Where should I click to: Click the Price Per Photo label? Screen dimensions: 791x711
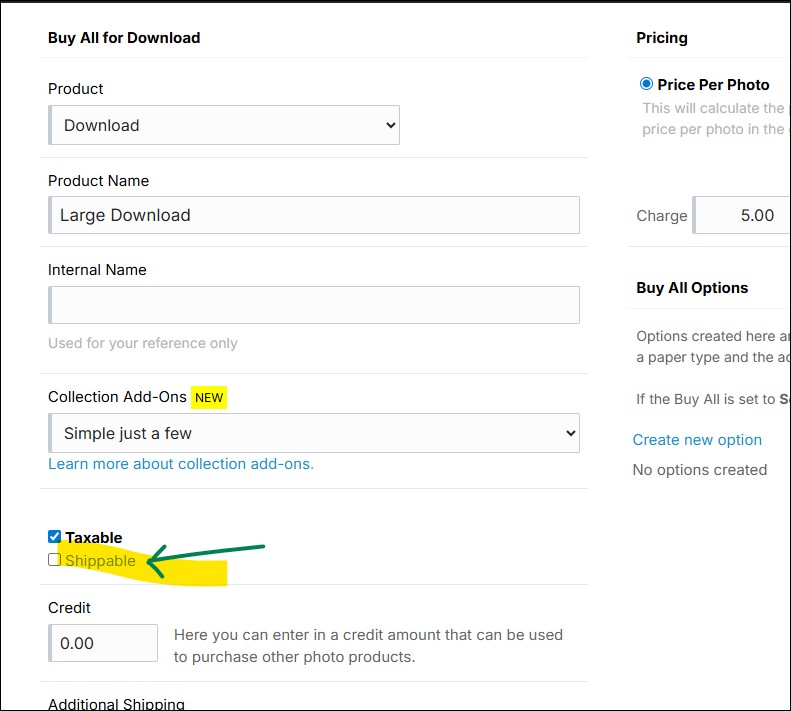[x=713, y=85]
